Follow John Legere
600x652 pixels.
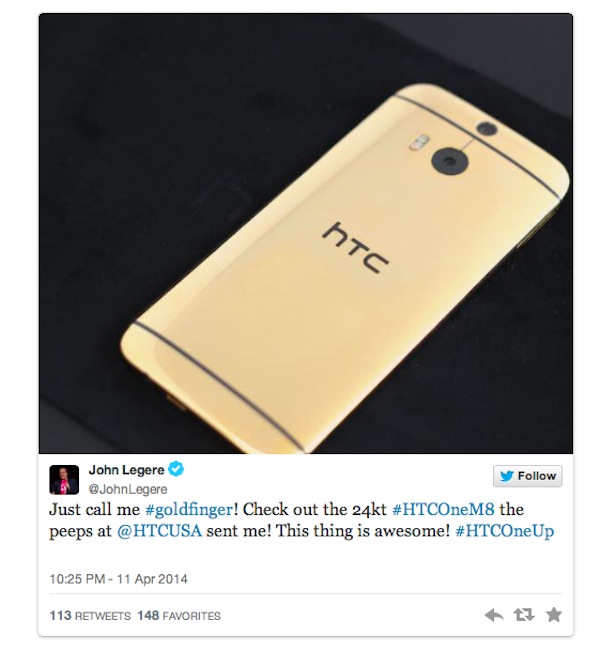pyautogui.click(x=528, y=476)
